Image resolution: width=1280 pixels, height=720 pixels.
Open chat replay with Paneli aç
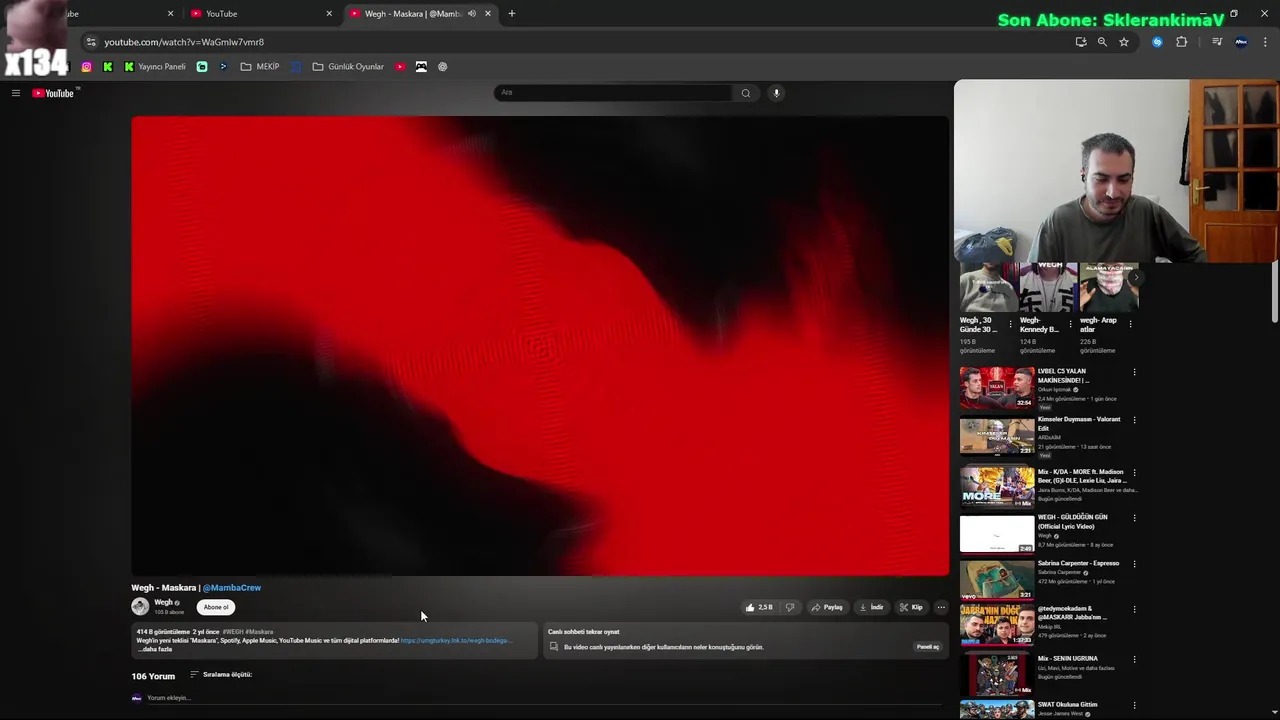pyautogui.click(x=928, y=646)
